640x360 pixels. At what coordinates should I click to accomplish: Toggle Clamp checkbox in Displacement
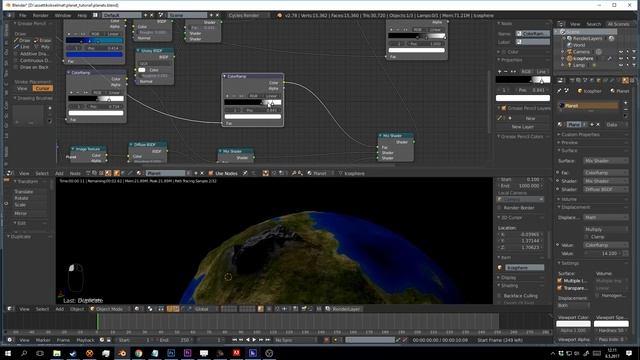click(x=587, y=237)
